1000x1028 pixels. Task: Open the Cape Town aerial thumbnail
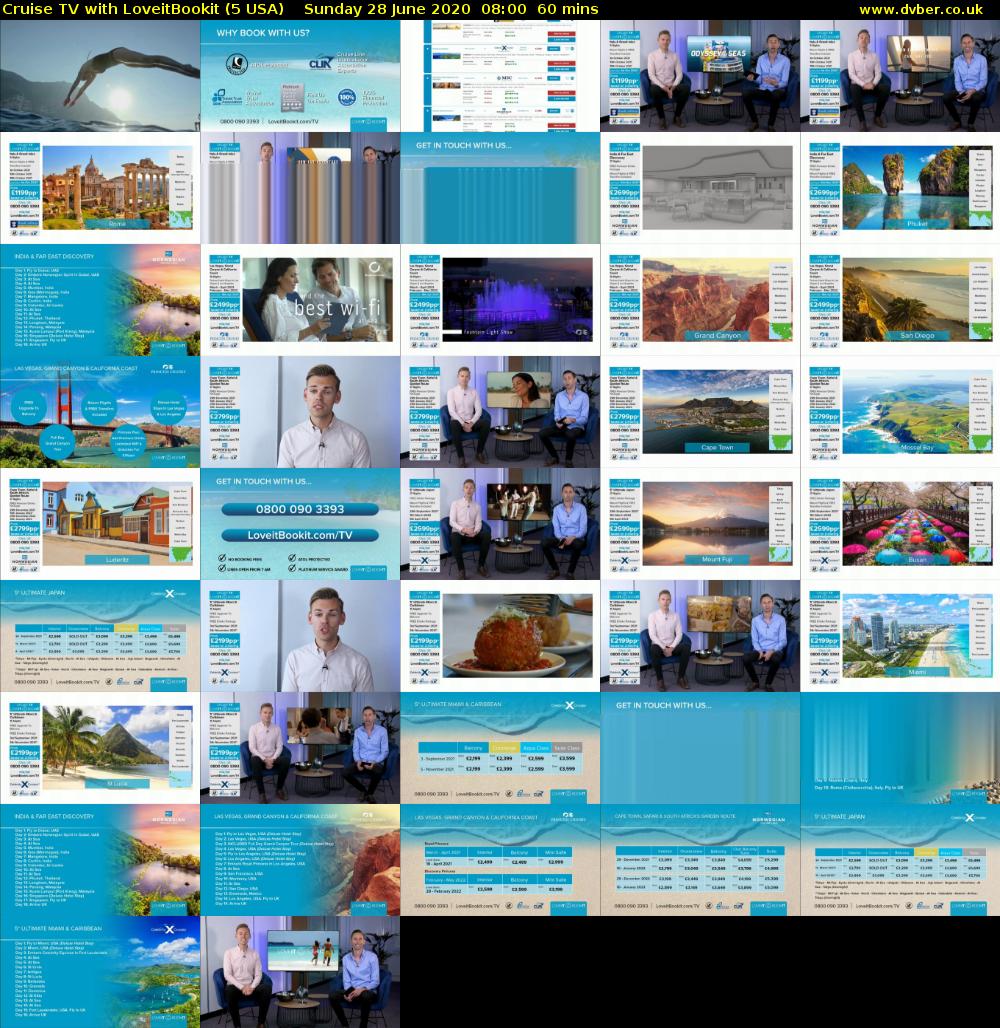pos(700,412)
